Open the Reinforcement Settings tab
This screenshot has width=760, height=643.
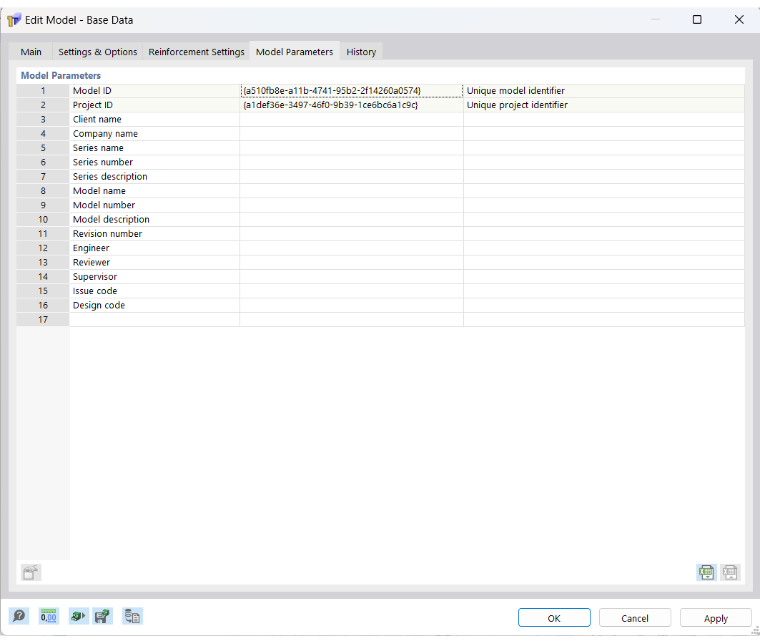[x=196, y=52]
